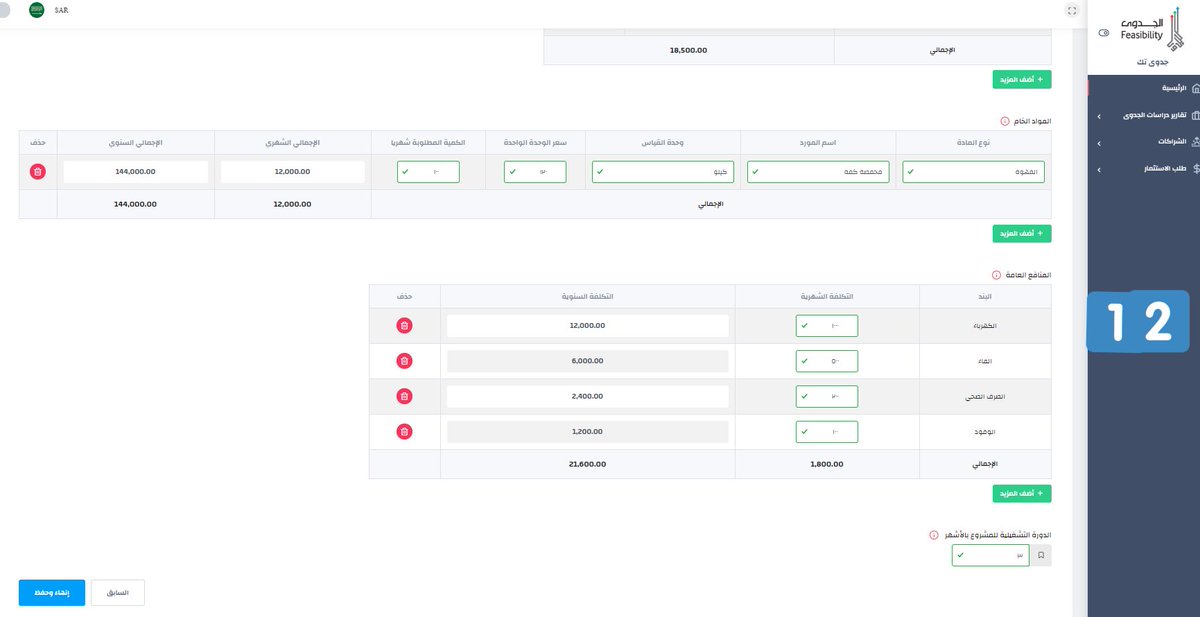This screenshot has height=617, width=1200.
Task: Expand طلب الاستثمار menu chevron
Action: point(1099,169)
